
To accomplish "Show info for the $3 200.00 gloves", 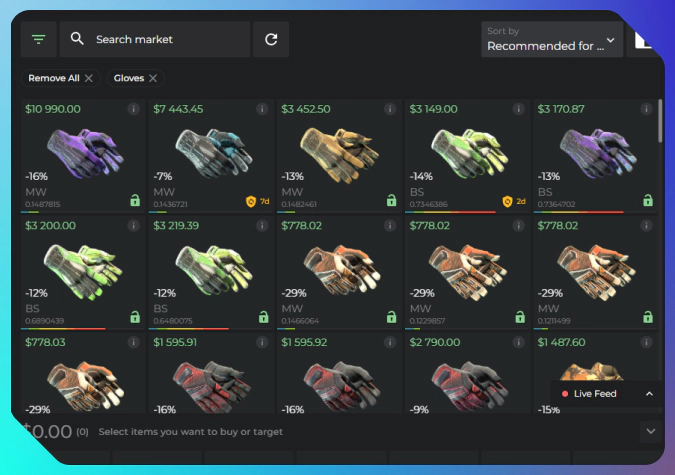I will point(133,225).
